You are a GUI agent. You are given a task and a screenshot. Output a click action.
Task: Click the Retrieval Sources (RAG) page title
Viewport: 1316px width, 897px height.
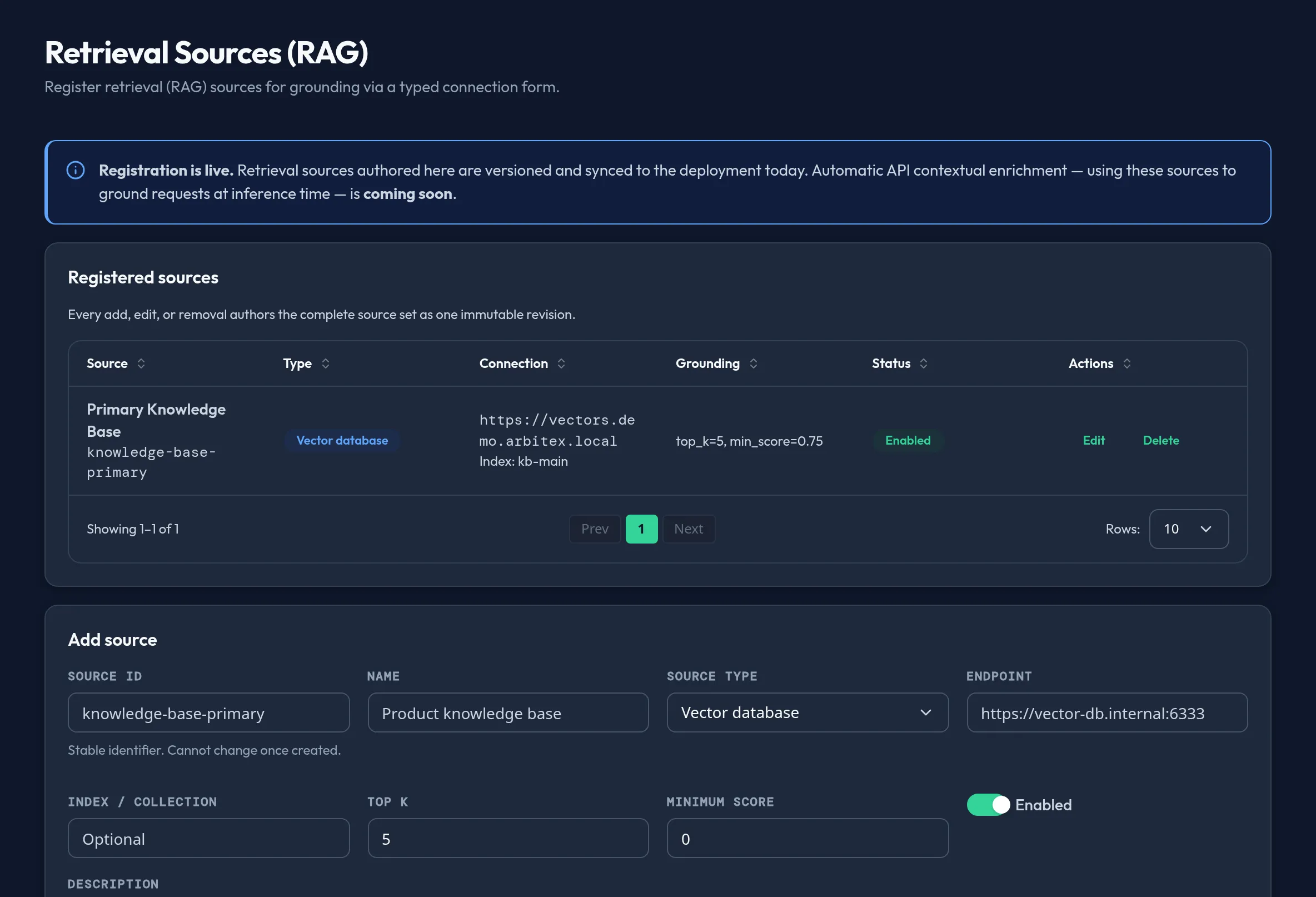[x=206, y=53]
